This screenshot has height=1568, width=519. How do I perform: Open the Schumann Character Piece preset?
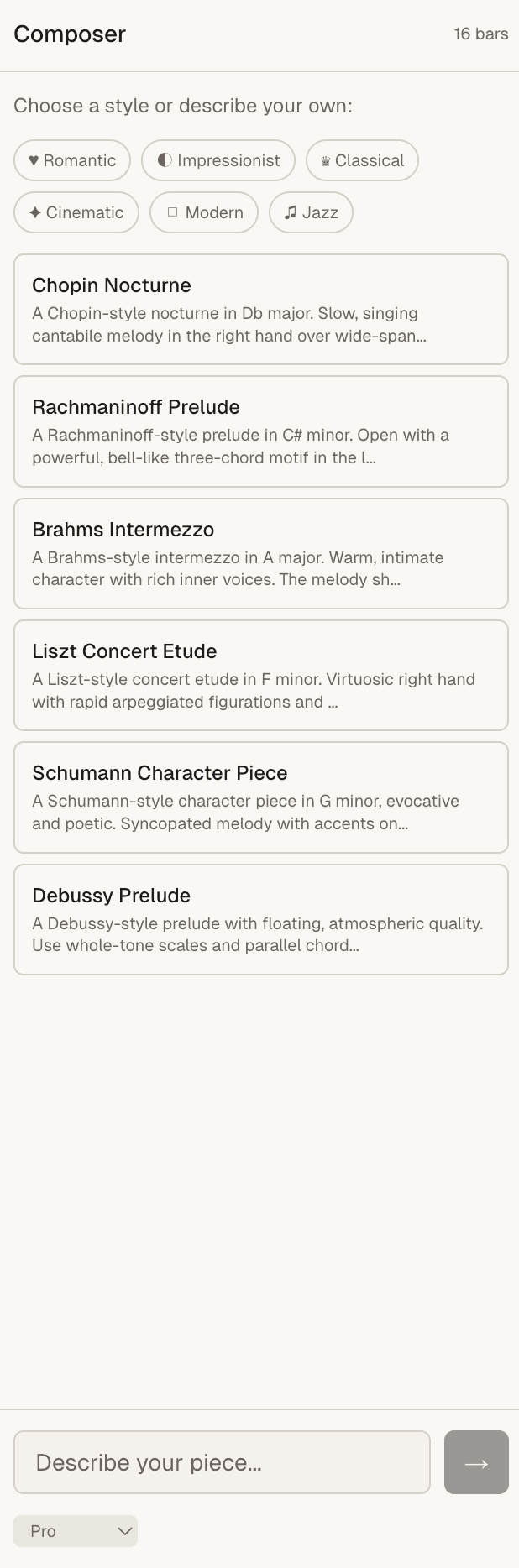tap(260, 797)
